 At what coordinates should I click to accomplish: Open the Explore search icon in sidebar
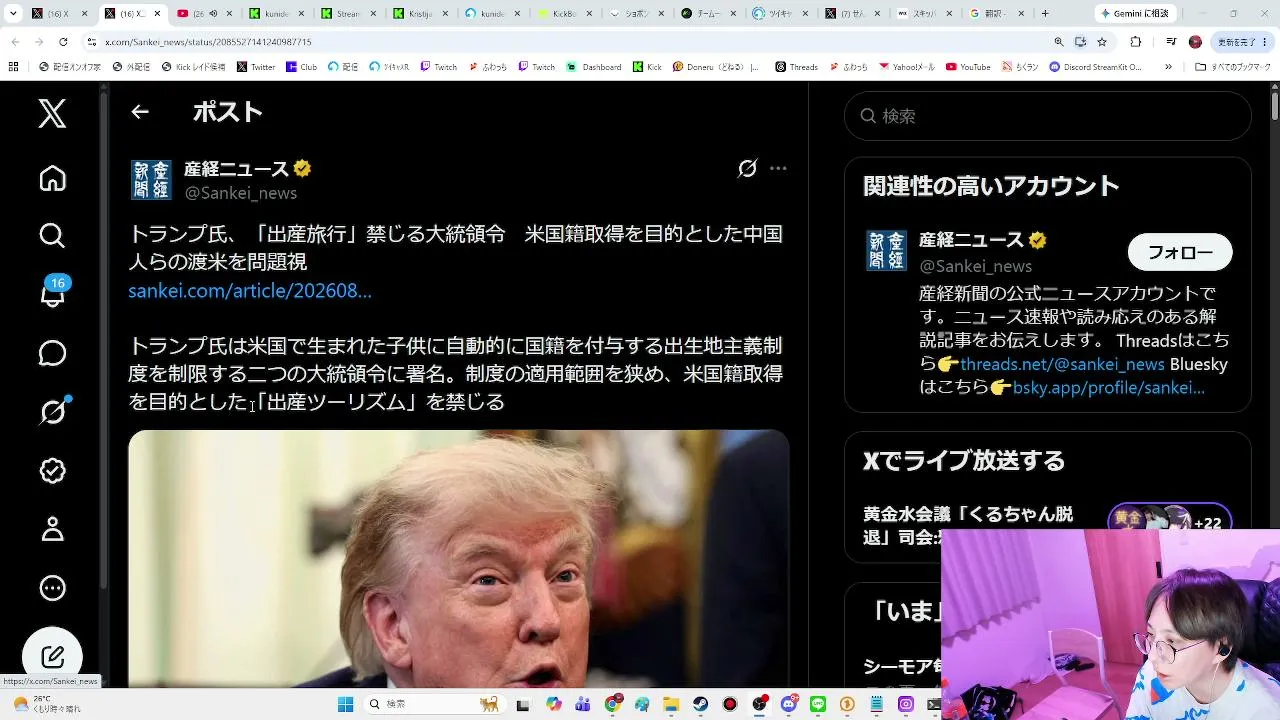click(52, 235)
